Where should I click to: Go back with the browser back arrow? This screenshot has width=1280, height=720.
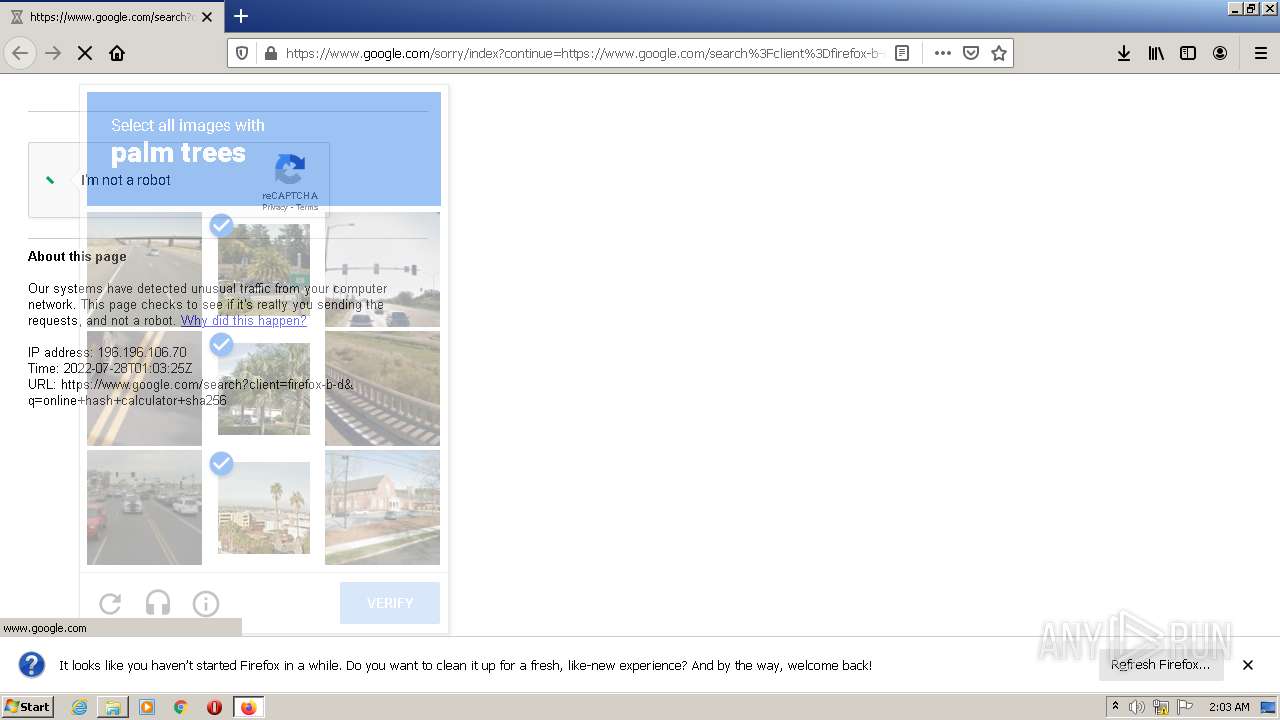(x=20, y=53)
